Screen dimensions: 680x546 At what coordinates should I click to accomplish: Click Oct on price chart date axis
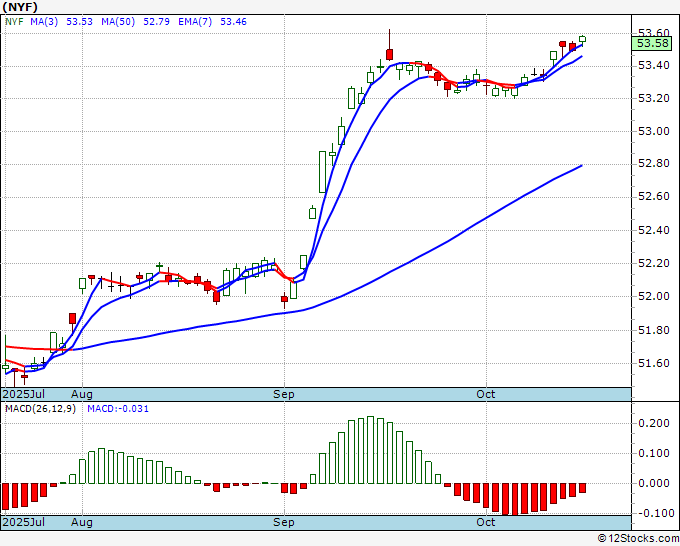[485, 394]
